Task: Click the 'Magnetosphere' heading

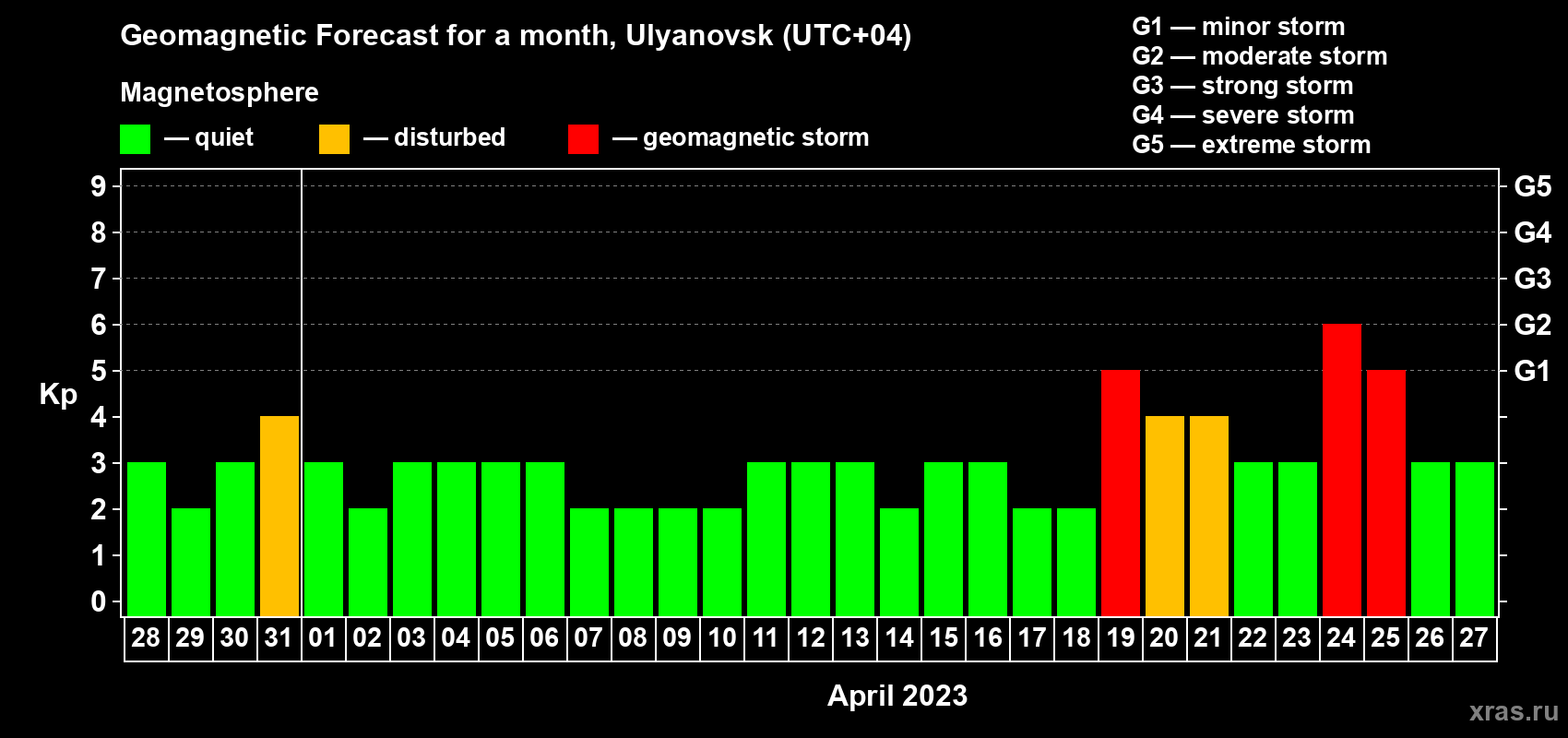Action: [220, 92]
